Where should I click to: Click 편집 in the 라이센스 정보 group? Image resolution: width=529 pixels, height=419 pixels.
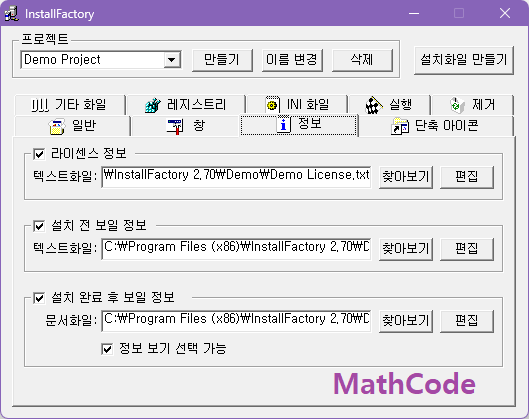467,177
